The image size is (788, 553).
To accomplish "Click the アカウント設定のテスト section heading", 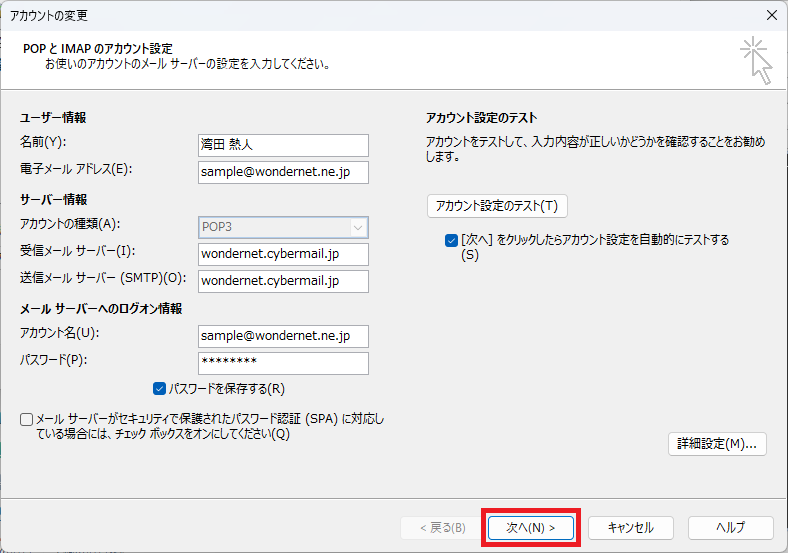I will 481,118.
